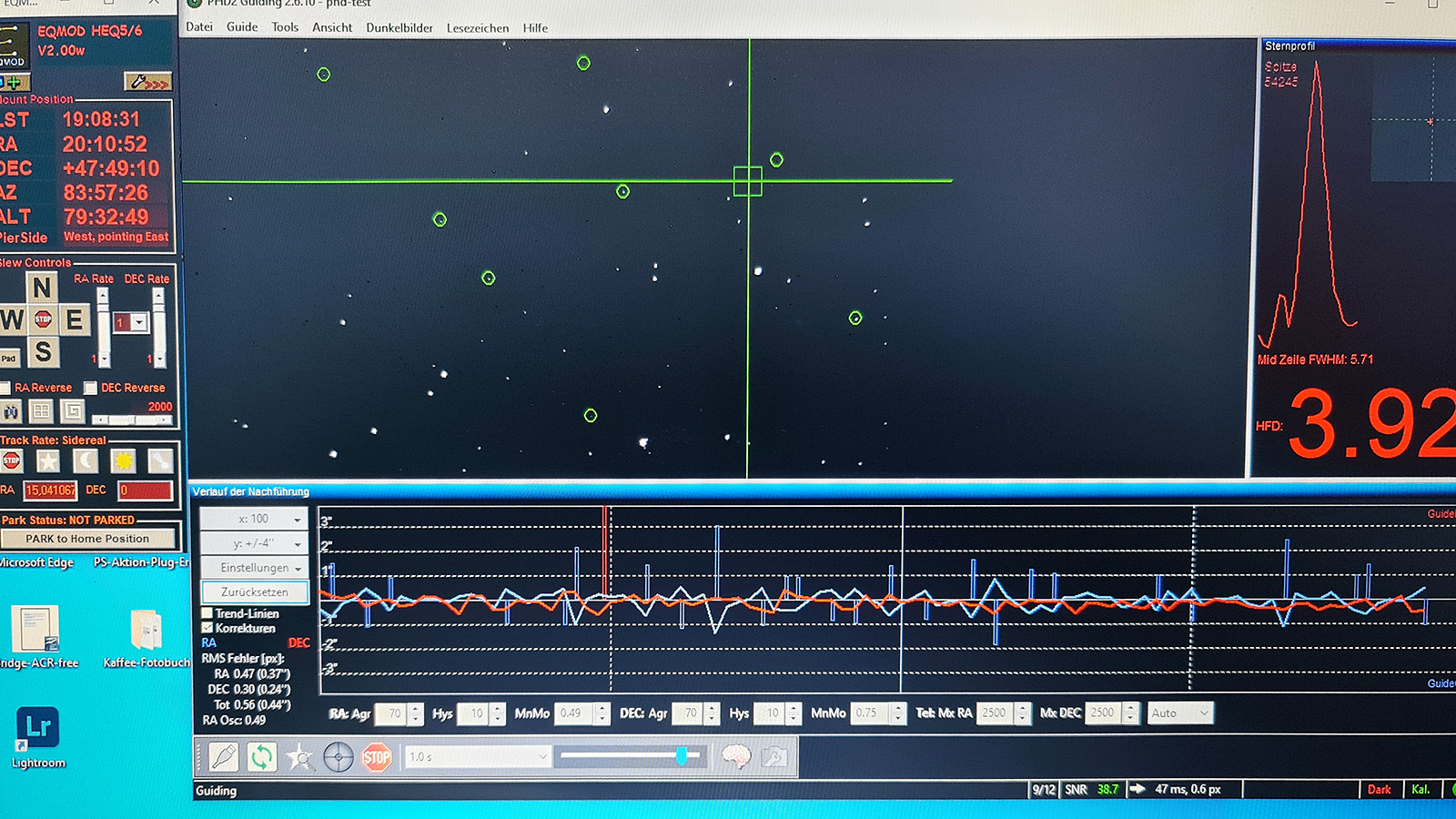Begin guiding with the crosshair target icon
This screenshot has height=819, width=1456.
click(x=339, y=756)
